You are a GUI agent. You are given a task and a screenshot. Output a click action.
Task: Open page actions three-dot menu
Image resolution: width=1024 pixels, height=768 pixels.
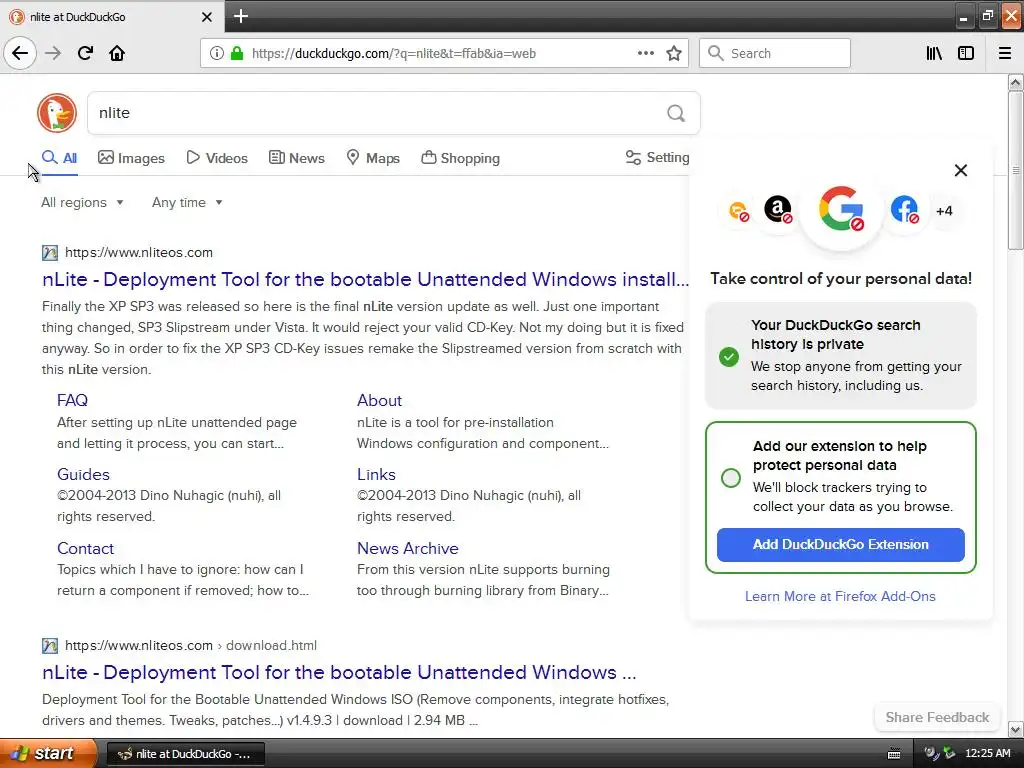(x=646, y=53)
